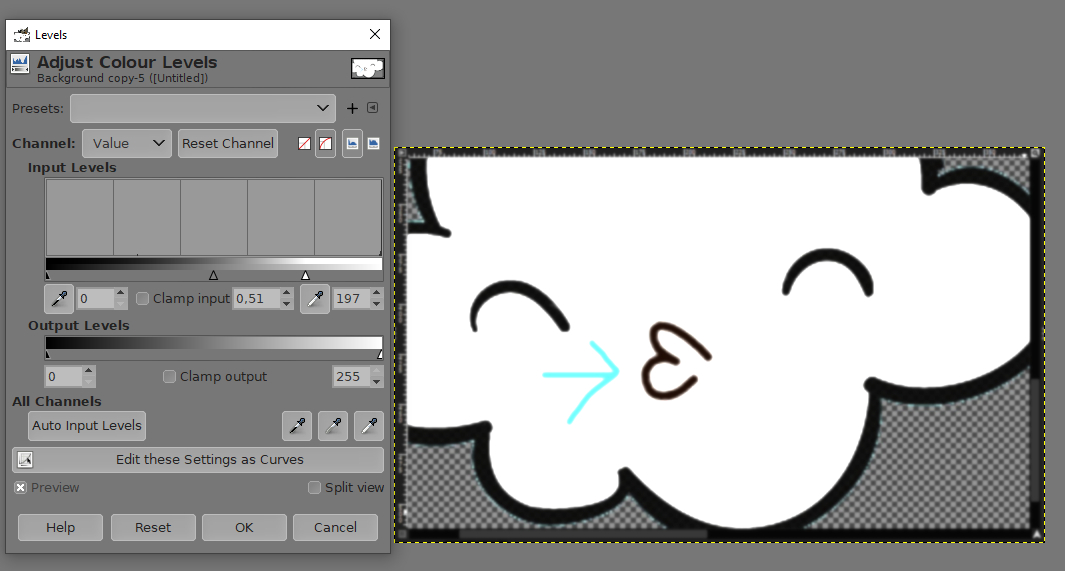Toggle the Preview checkbox
The height and width of the screenshot is (571, 1065).
20,487
